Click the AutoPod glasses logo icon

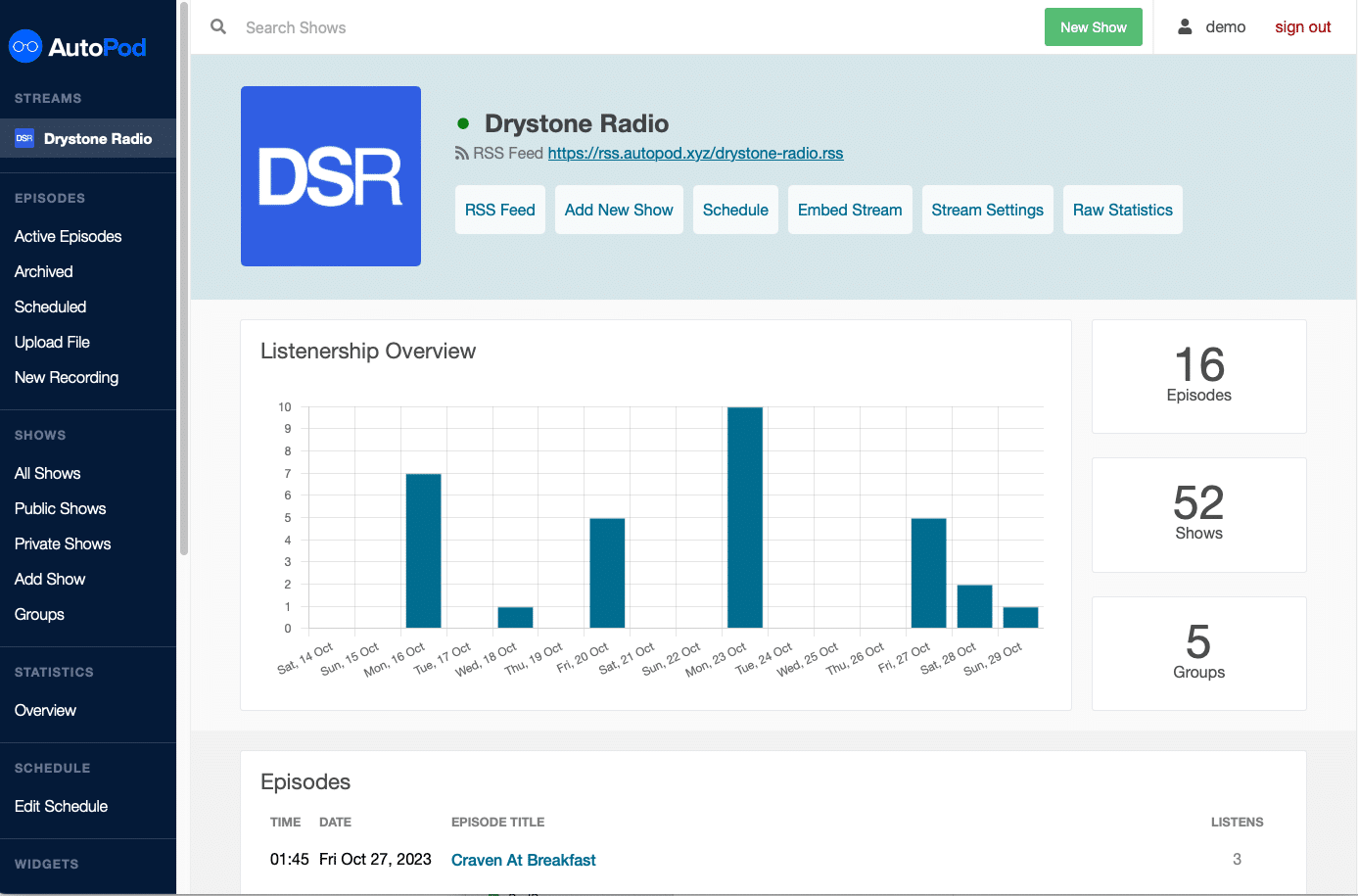coord(25,46)
